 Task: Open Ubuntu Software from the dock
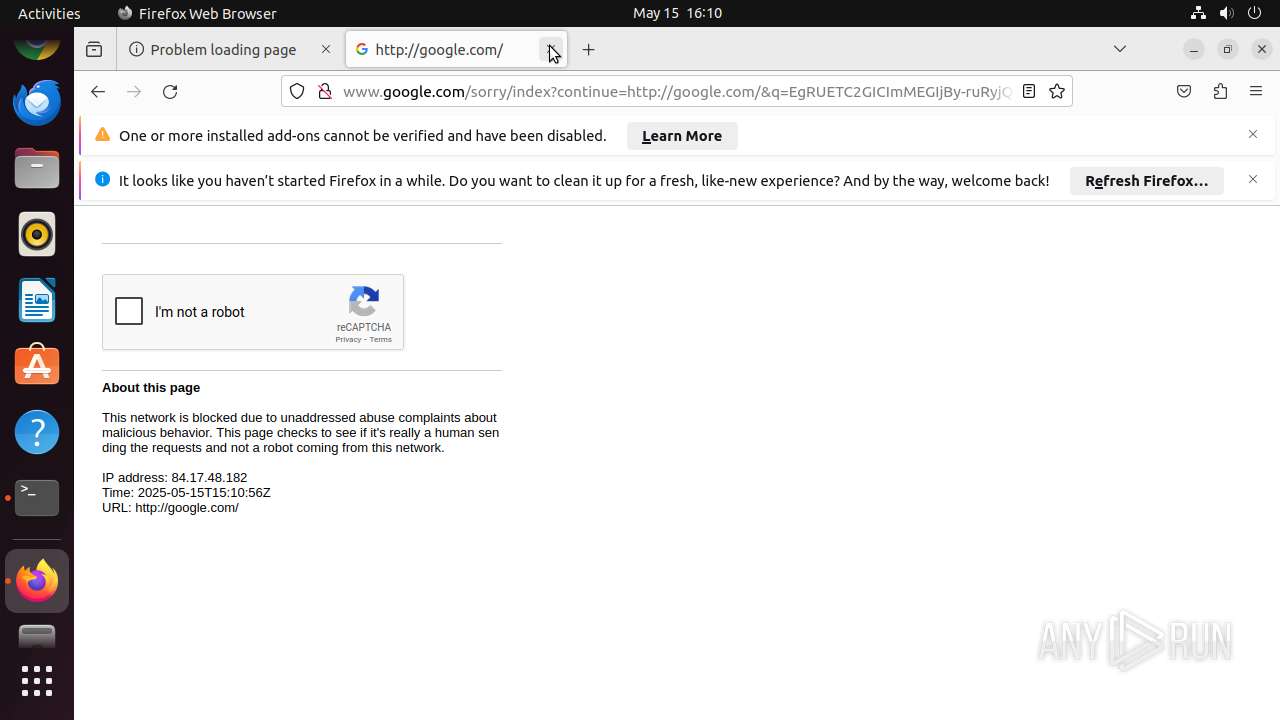pyautogui.click(x=37, y=366)
